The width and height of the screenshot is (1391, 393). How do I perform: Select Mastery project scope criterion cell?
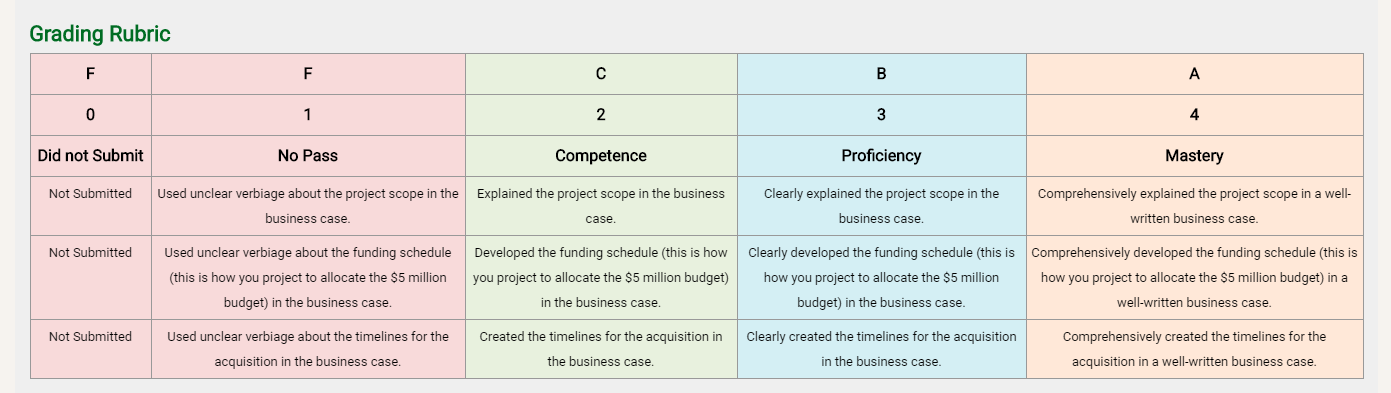[1194, 206]
